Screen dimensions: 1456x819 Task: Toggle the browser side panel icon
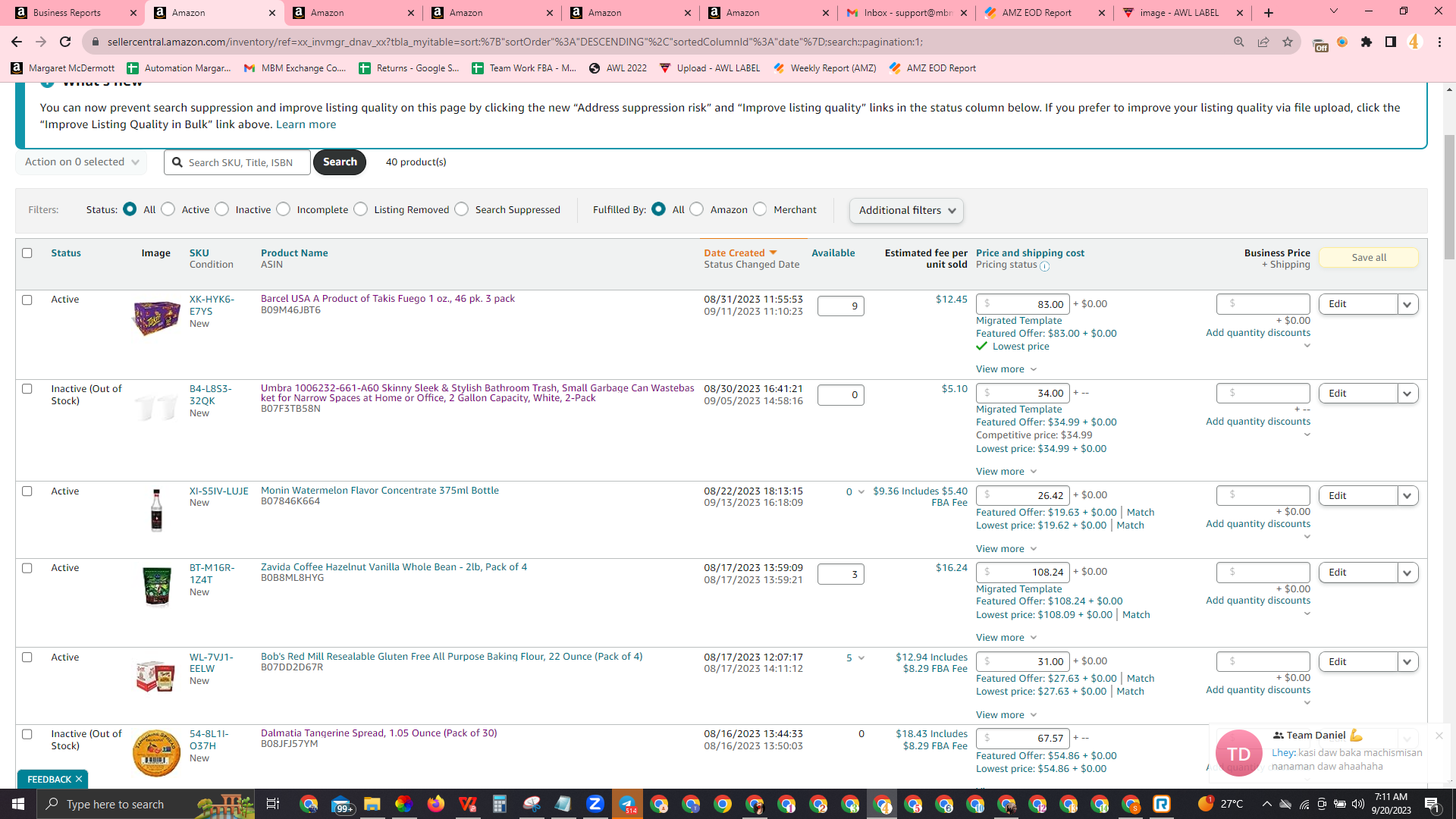click(1391, 42)
